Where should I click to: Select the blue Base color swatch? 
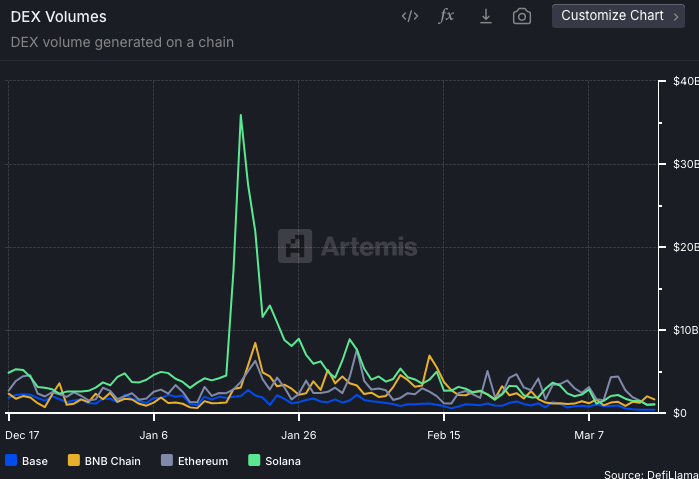(11, 460)
